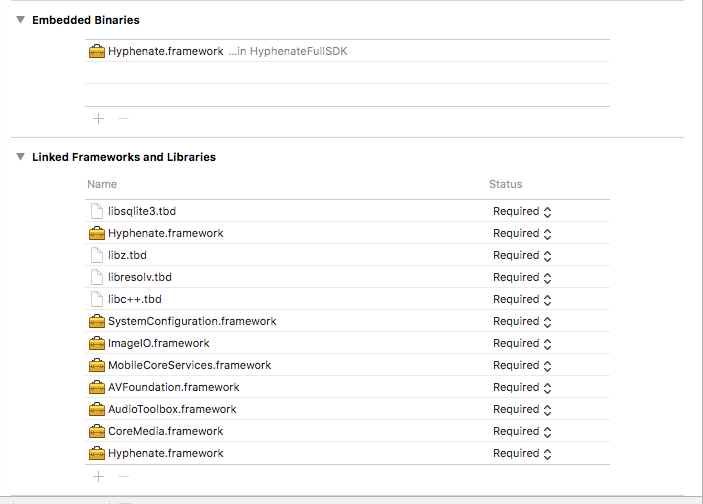Viewport: 703px width, 504px height.
Task: Click the Status column header
Action: click(x=505, y=184)
